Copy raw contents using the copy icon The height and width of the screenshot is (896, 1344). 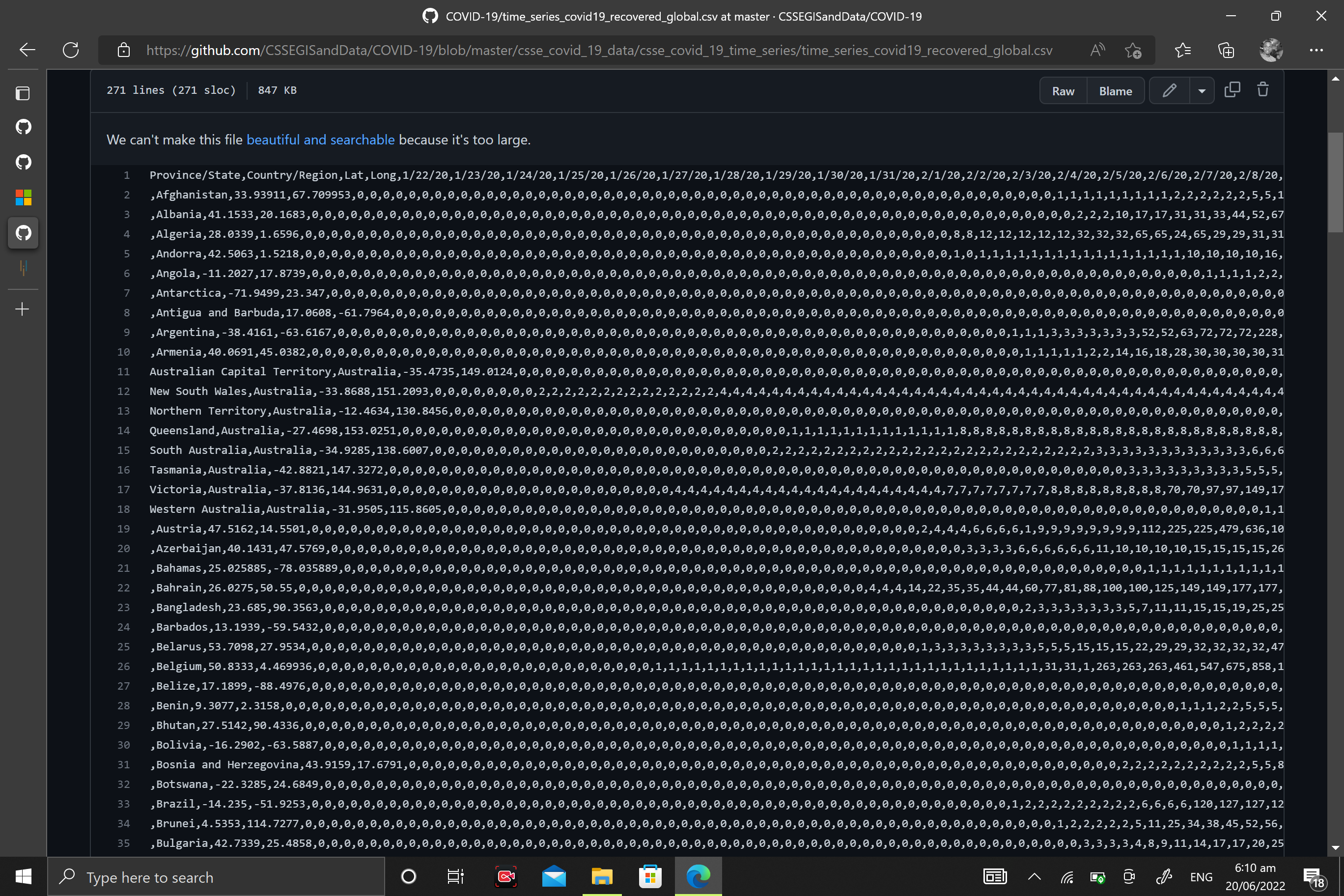click(1232, 90)
